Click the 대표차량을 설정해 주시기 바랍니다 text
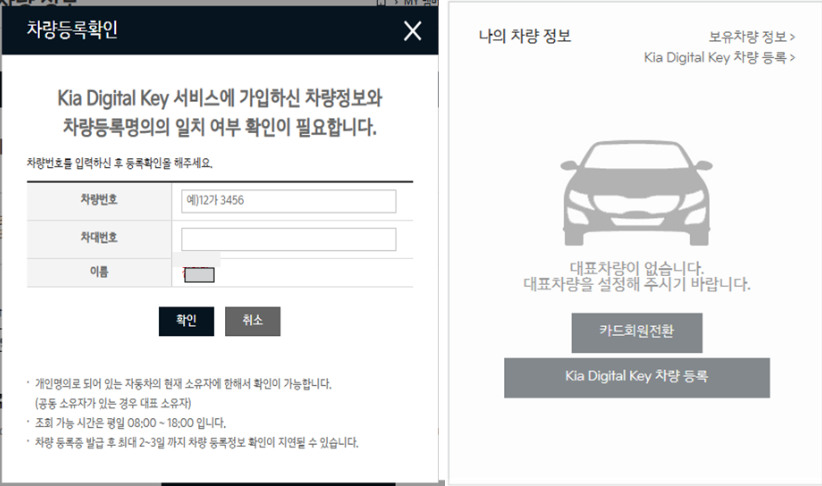Screen dimensions: 822x486 point(636,285)
